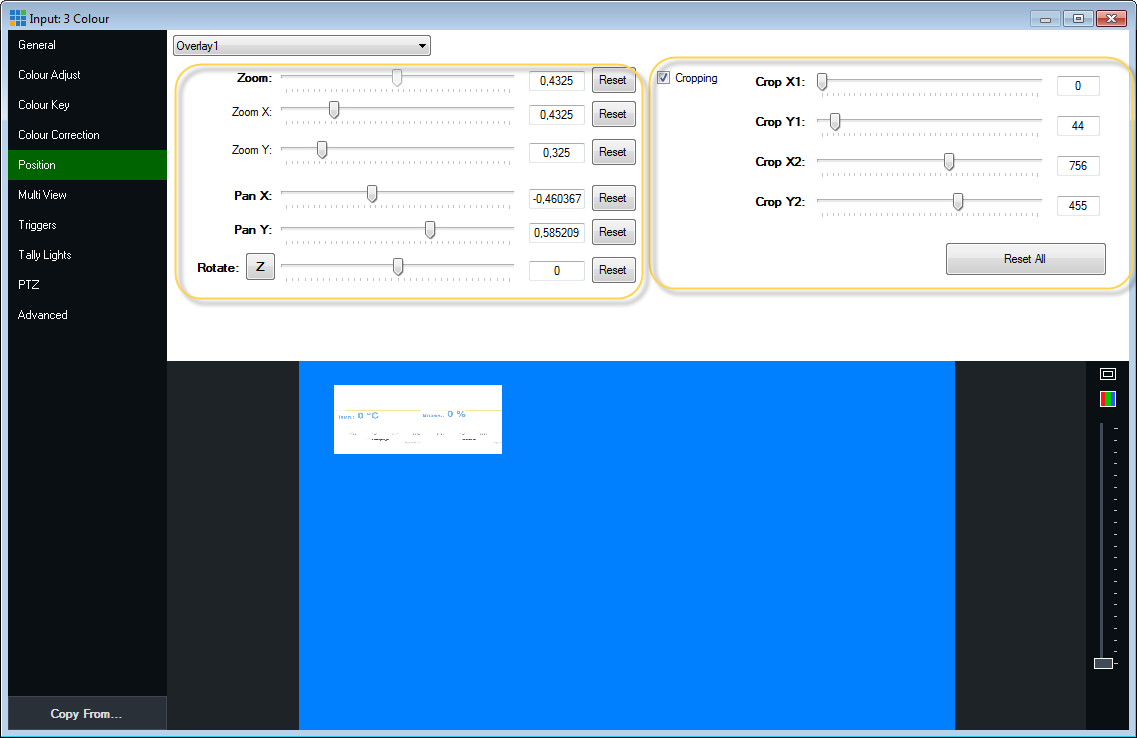This screenshot has width=1137, height=738.
Task: Select the Tally Lights section
Action: [45, 255]
